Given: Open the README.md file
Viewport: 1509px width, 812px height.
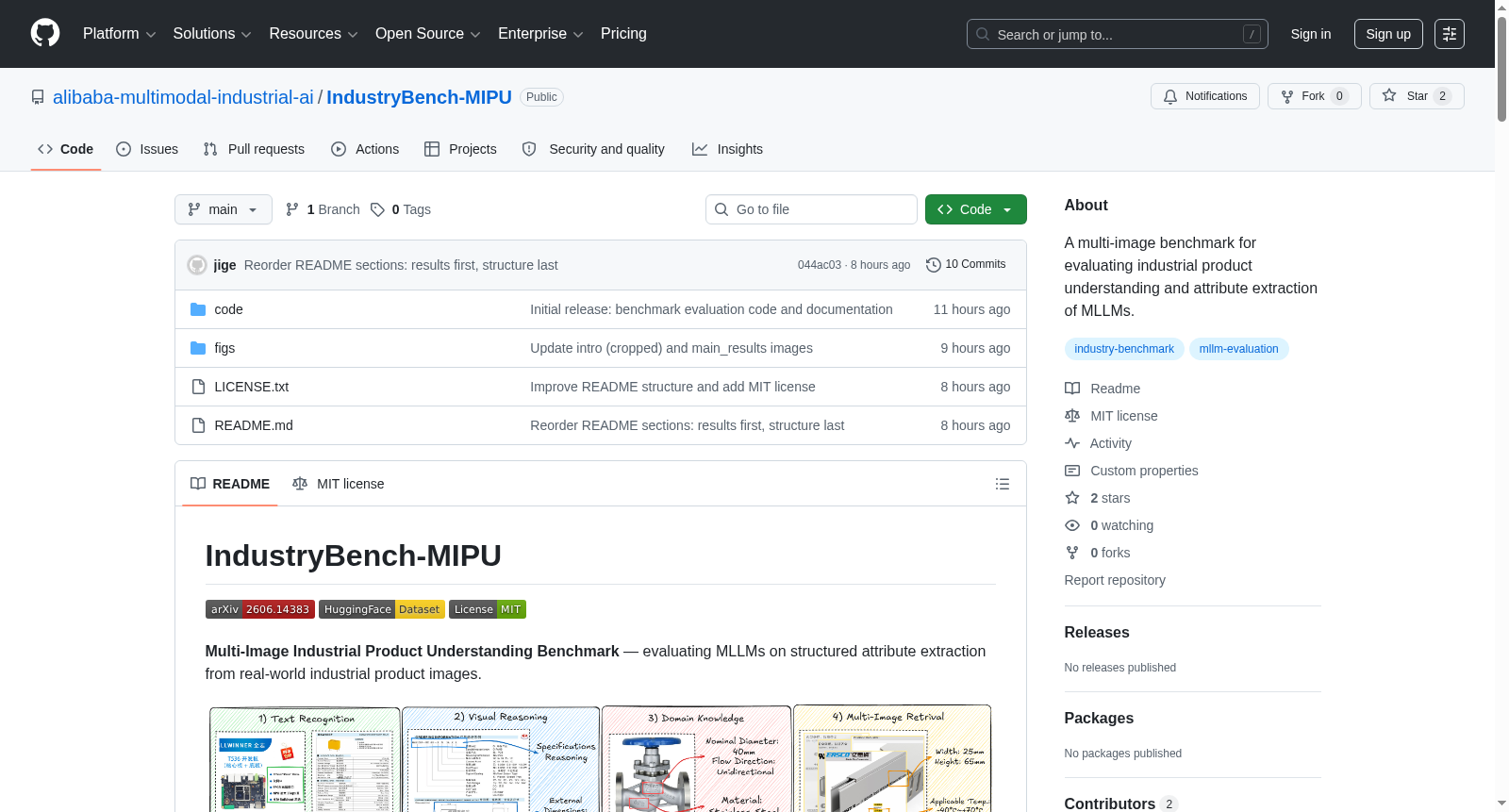Looking at the screenshot, I should [x=254, y=425].
